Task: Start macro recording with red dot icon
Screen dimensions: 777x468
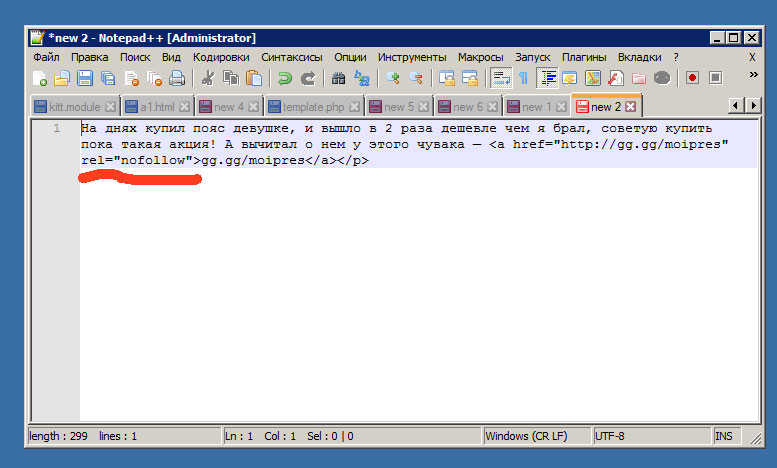Action: point(692,78)
